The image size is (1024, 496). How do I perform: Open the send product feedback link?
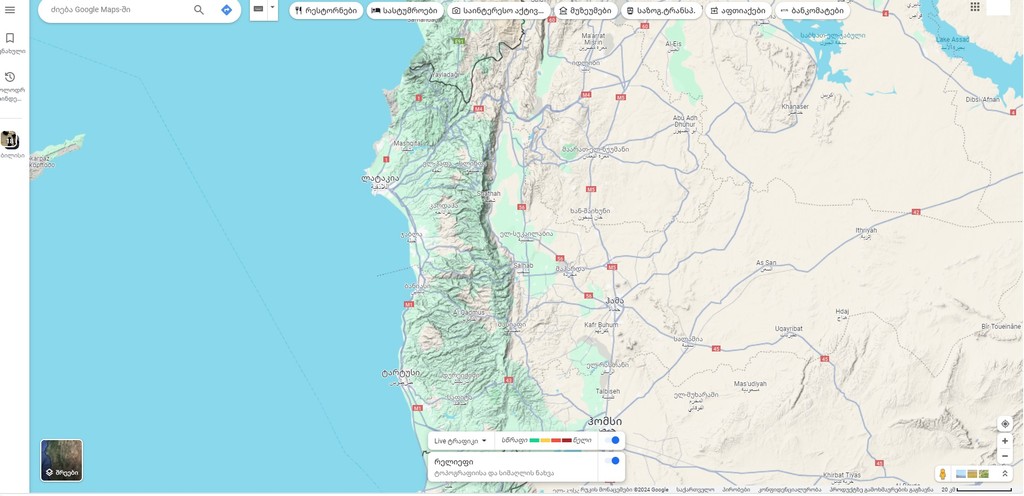pyautogui.click(x=881, y=489)
